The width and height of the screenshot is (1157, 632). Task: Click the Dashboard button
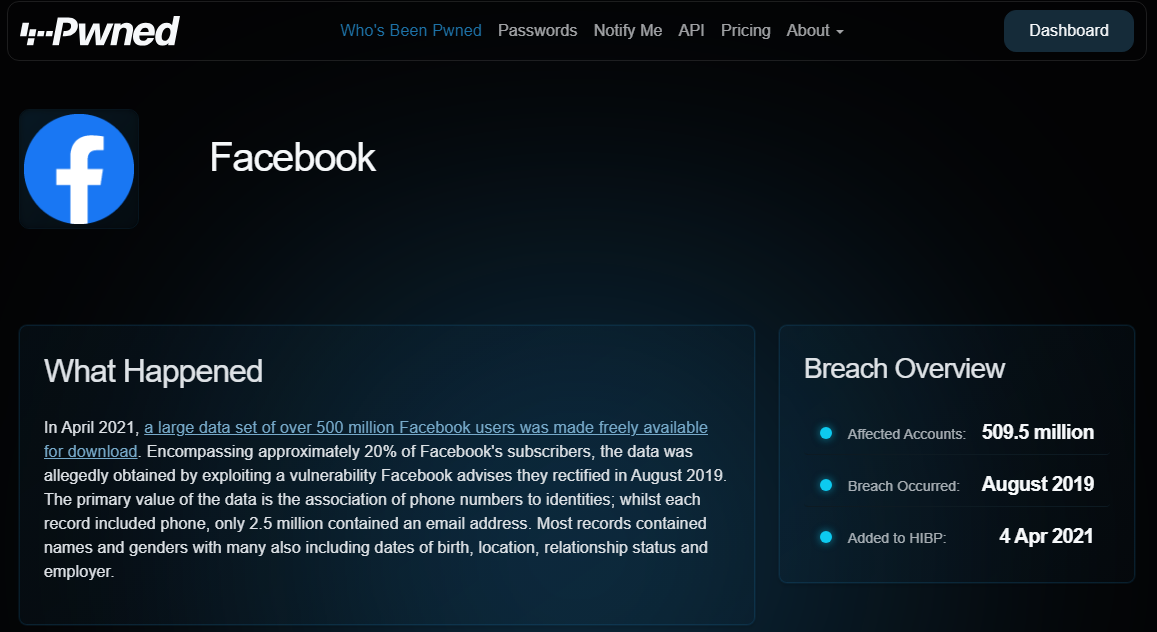click(1068, 31)
